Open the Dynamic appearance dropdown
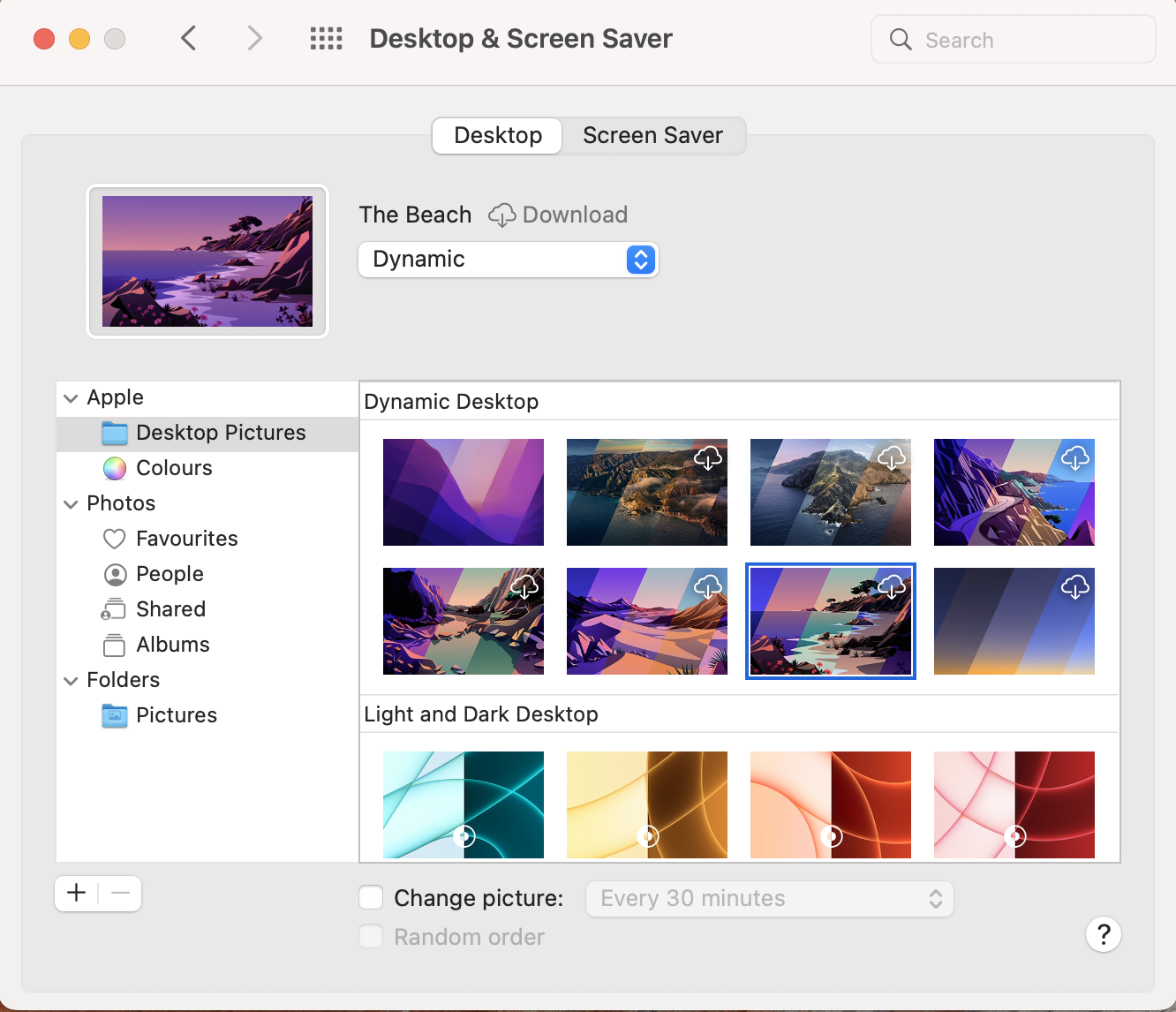Screen dimensions: 1176x1012 coord(508,260)
